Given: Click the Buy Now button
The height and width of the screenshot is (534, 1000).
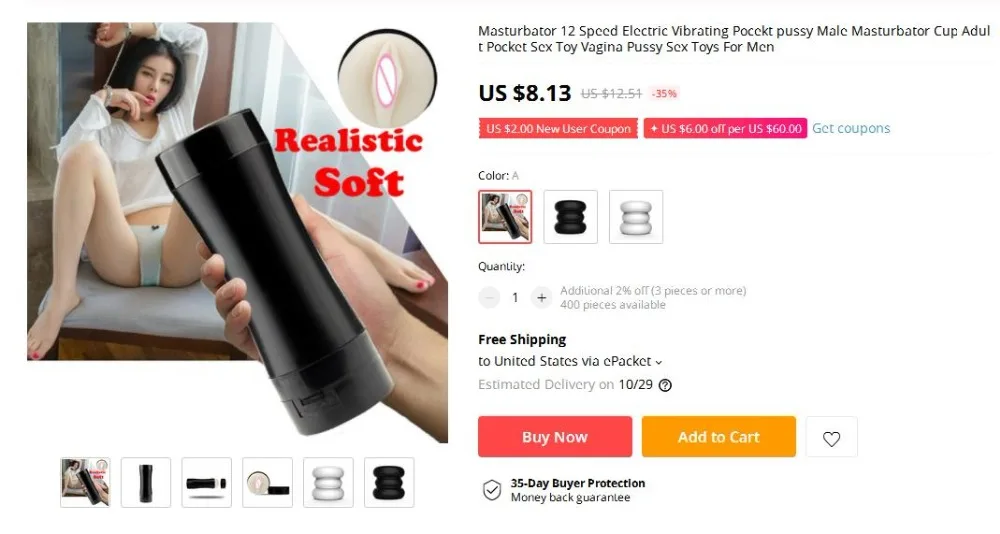Looking at the screenshot, I should click(555, 437).
